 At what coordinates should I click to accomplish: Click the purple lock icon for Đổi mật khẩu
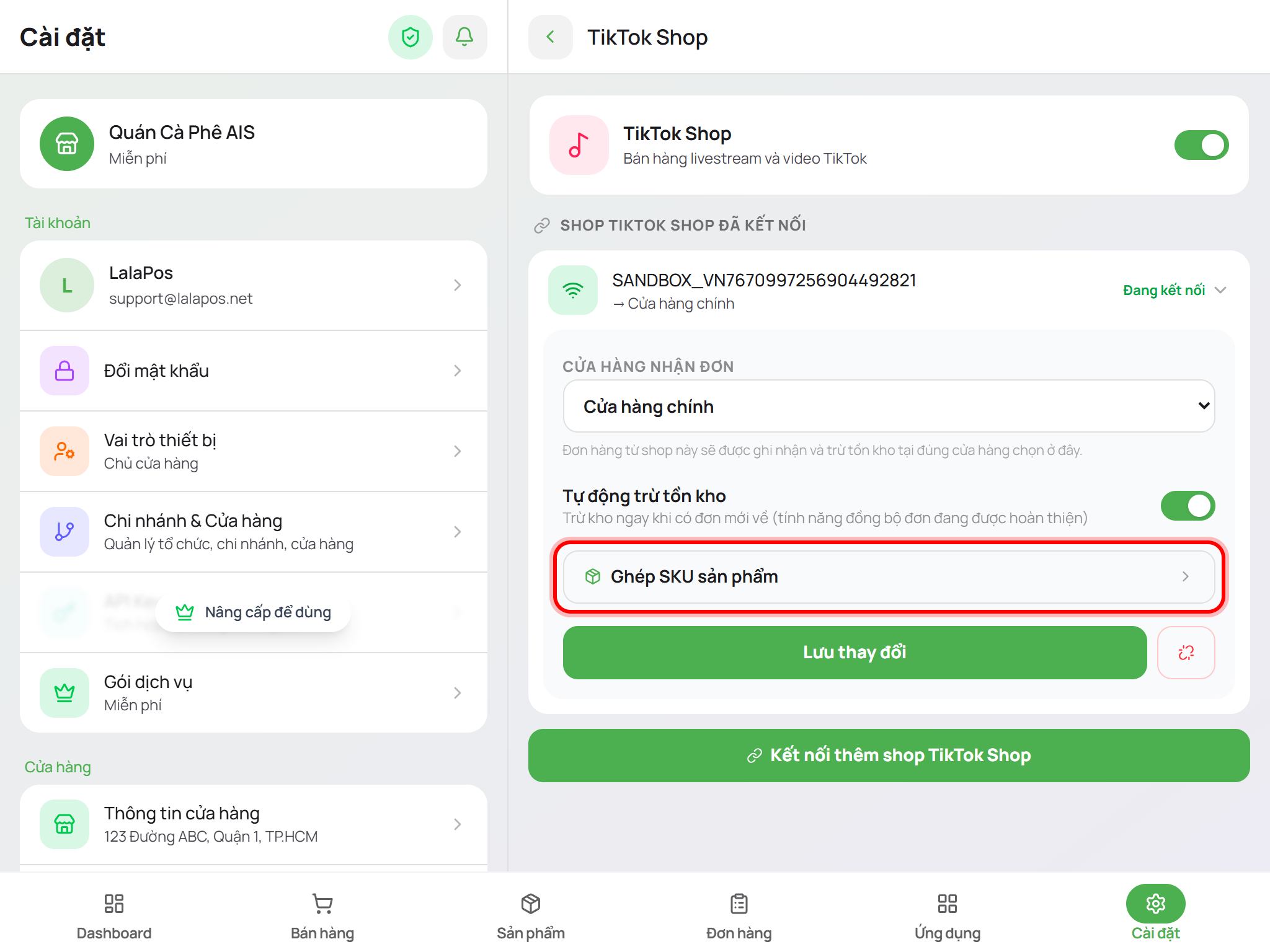[x=64, y=371]
